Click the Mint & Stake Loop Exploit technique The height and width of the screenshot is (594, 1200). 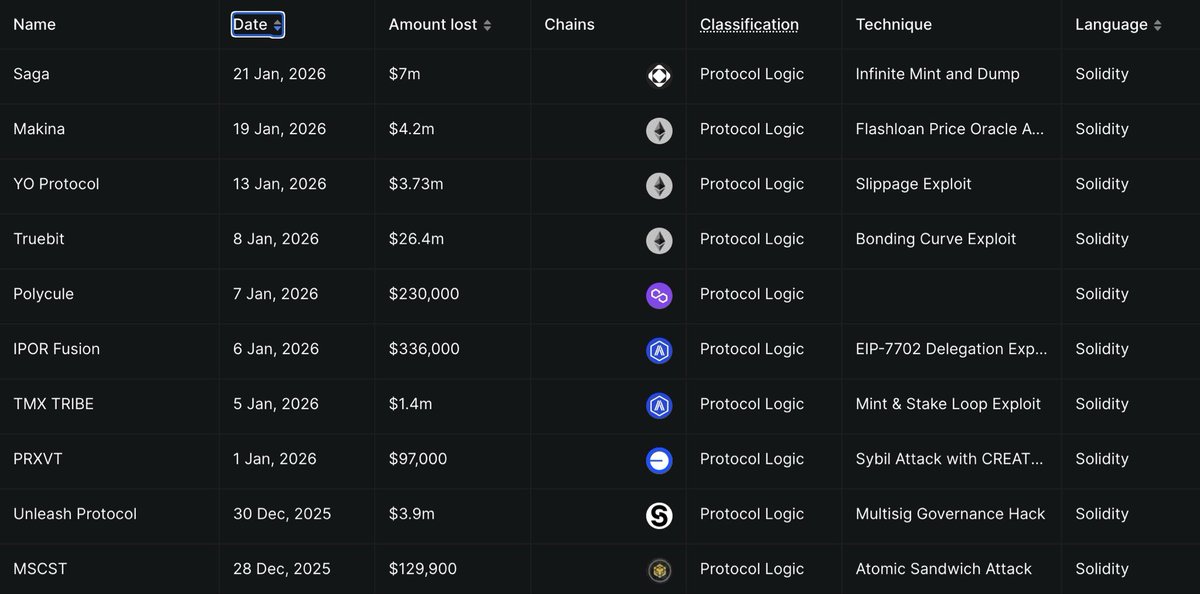[948, 404]
